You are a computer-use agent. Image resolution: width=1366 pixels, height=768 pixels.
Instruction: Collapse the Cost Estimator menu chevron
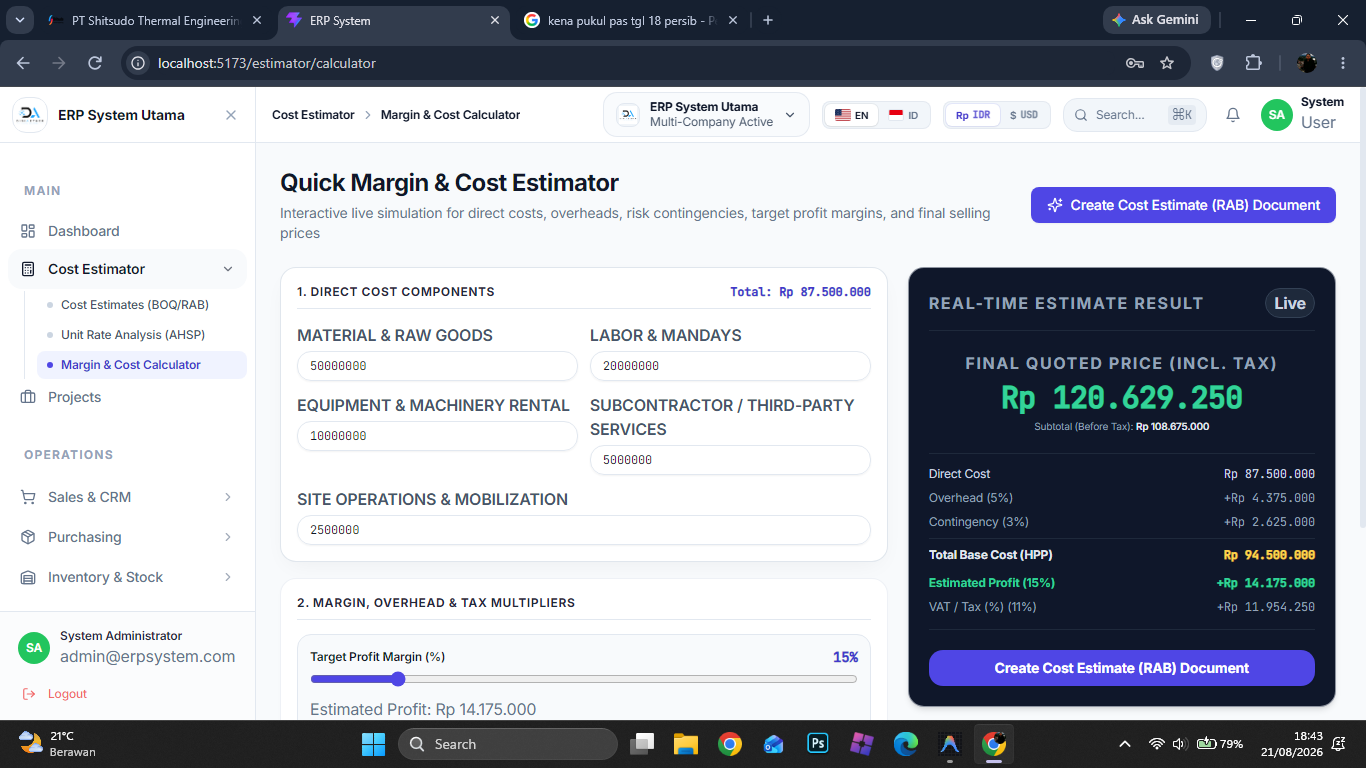tap(228, 269)
